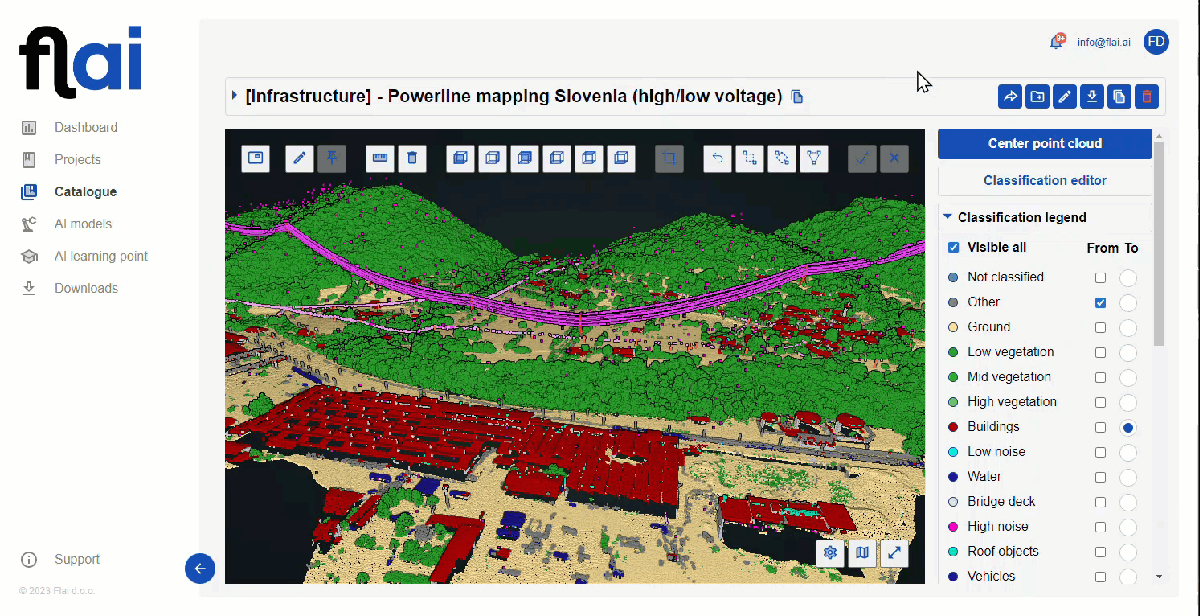Image resolution: width=1200 pixels, height=616 pixels.
Task: Open the notifications bell
Action: [1057, 41]
